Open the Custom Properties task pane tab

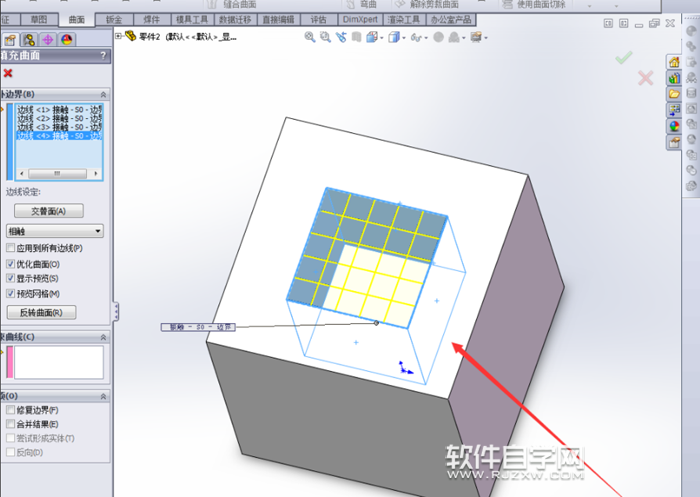[674, 142]
